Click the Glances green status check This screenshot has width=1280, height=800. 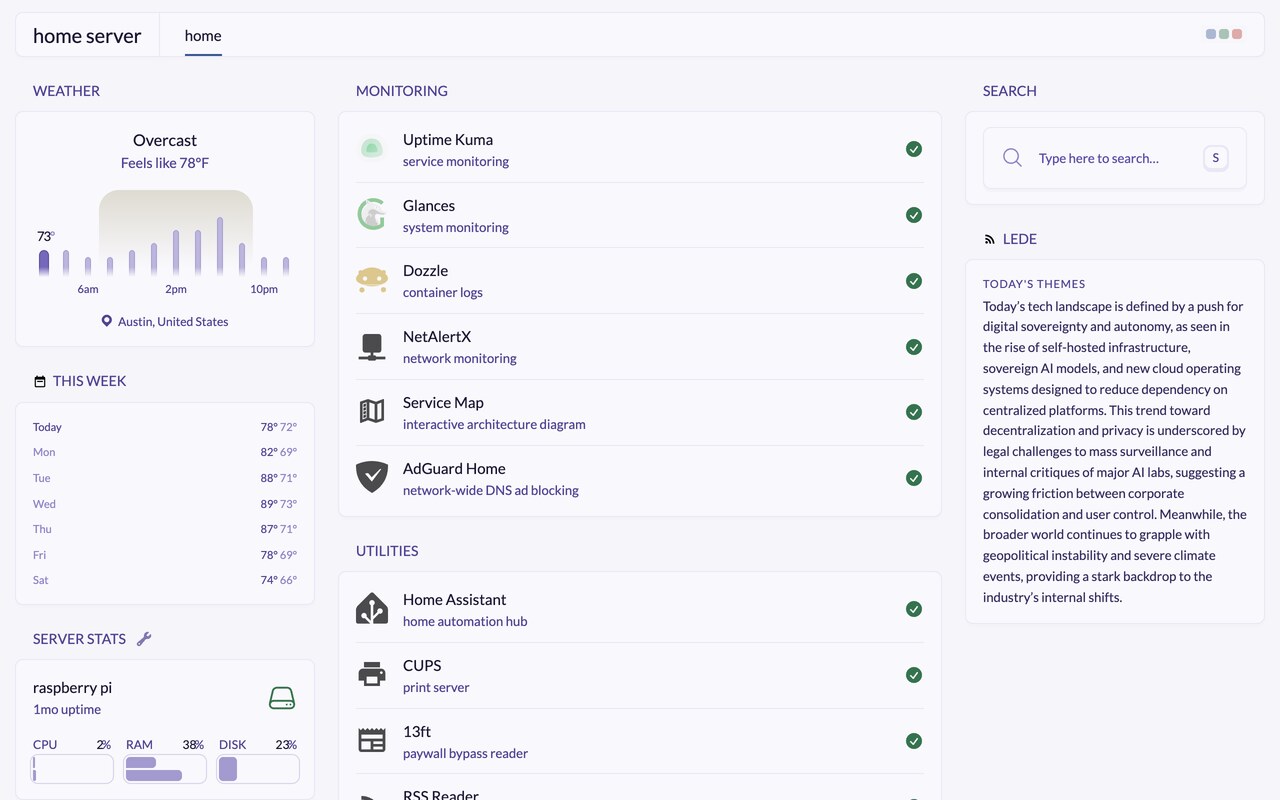[914, 215]
